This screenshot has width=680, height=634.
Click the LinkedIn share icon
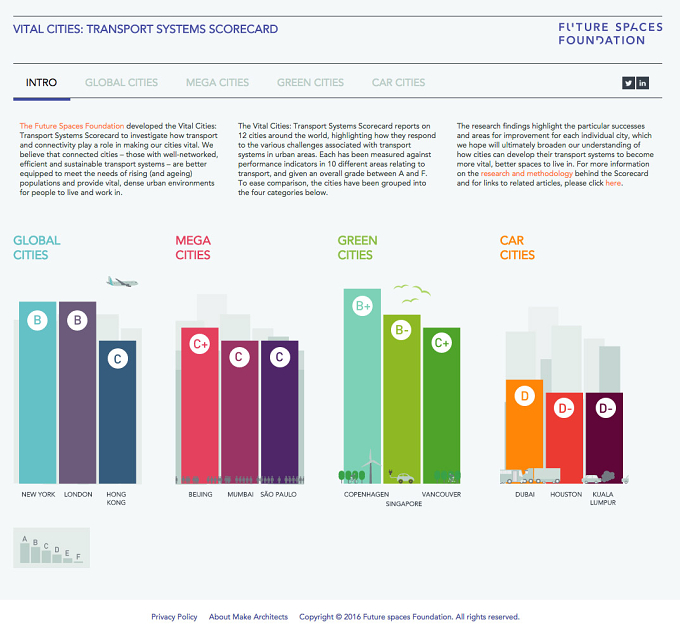[x=642, y=83]
